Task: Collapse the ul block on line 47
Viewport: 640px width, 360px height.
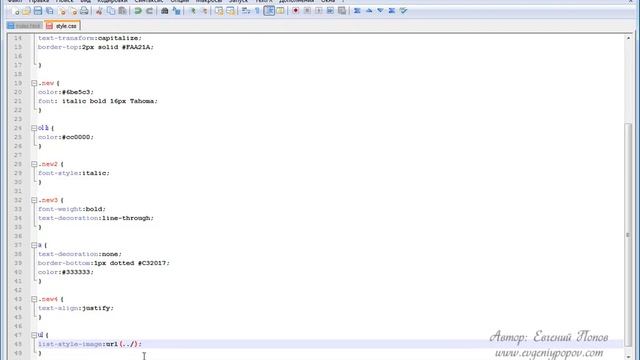Action: (x=34, y=335)
